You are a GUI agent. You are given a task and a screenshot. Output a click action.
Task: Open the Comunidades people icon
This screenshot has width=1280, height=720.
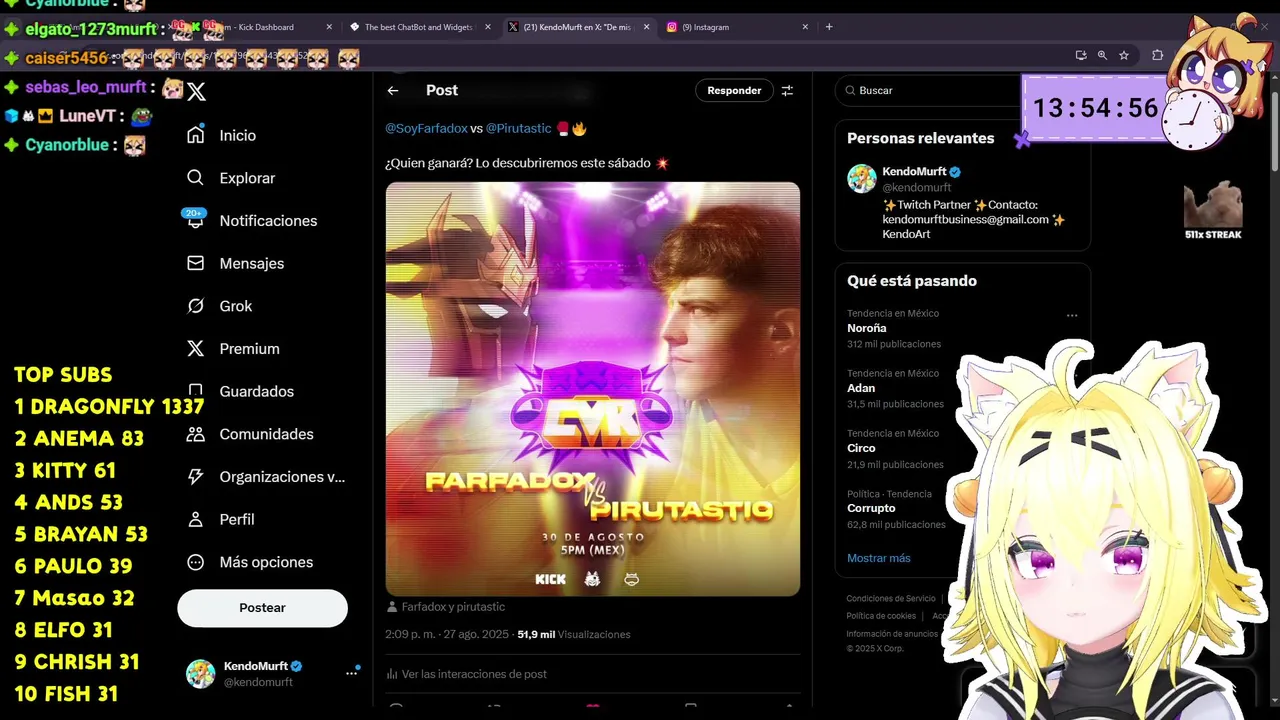coord(196,434)
